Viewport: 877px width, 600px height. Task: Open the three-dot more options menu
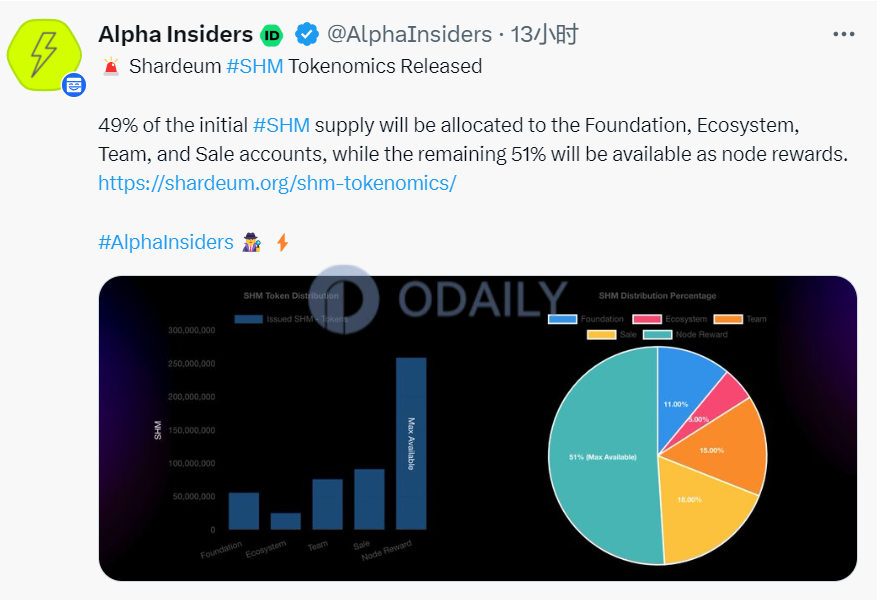pos(843,35)
